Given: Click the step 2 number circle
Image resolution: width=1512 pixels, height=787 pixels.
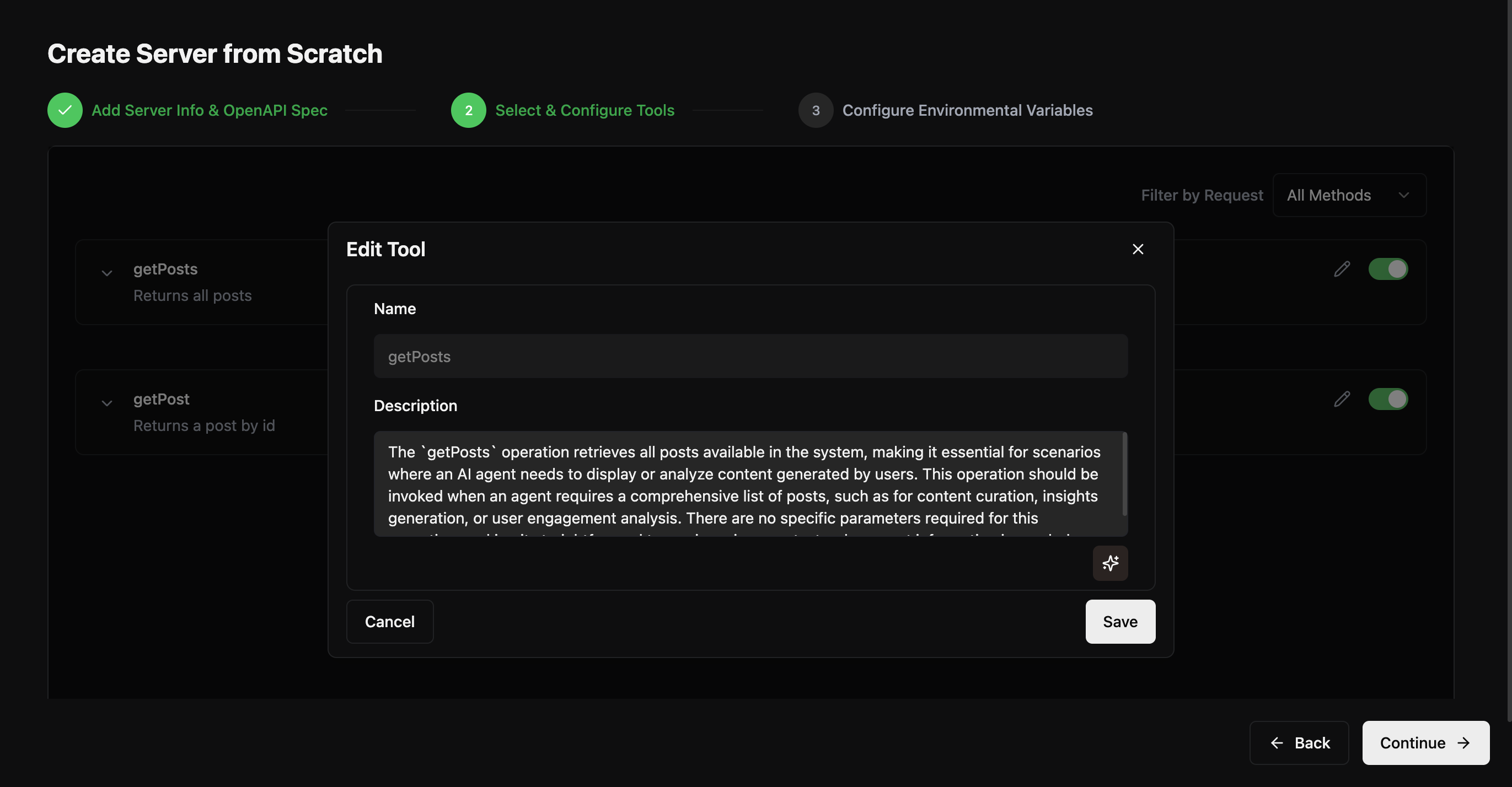Looking at the screenshot, I should [468, 110].
